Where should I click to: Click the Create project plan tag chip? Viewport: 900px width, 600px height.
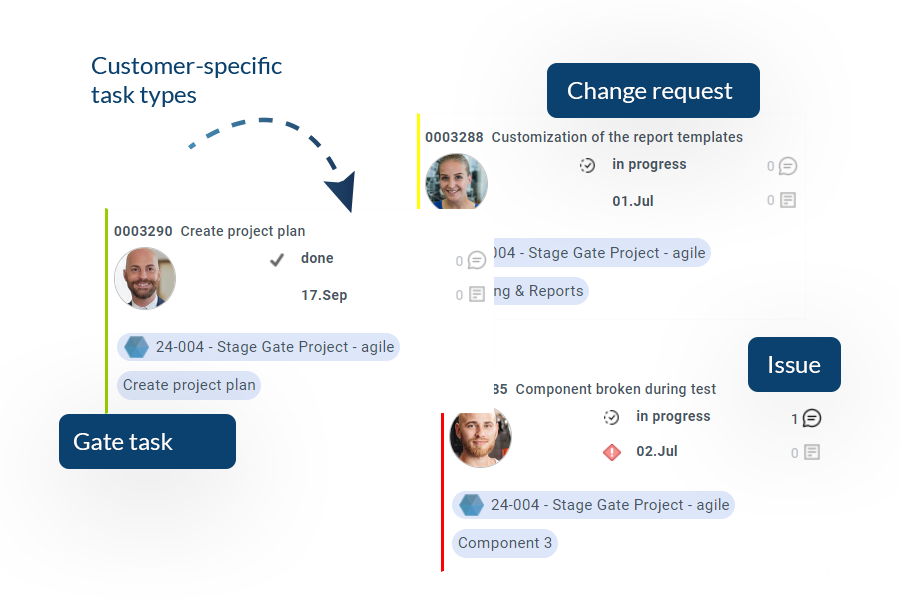coord(189,385)
